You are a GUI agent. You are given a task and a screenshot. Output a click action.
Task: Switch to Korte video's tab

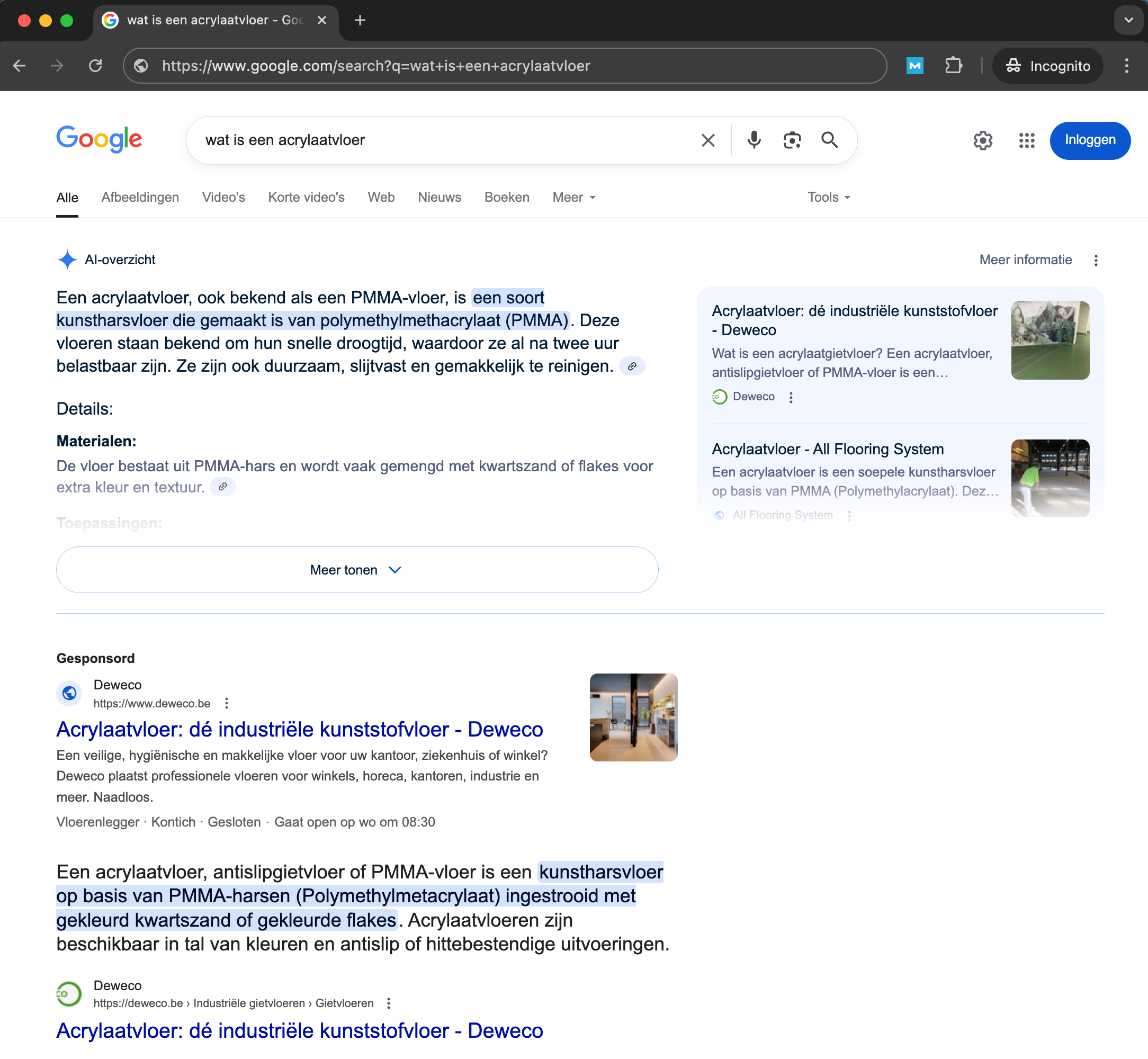click(x=306, y=198)
